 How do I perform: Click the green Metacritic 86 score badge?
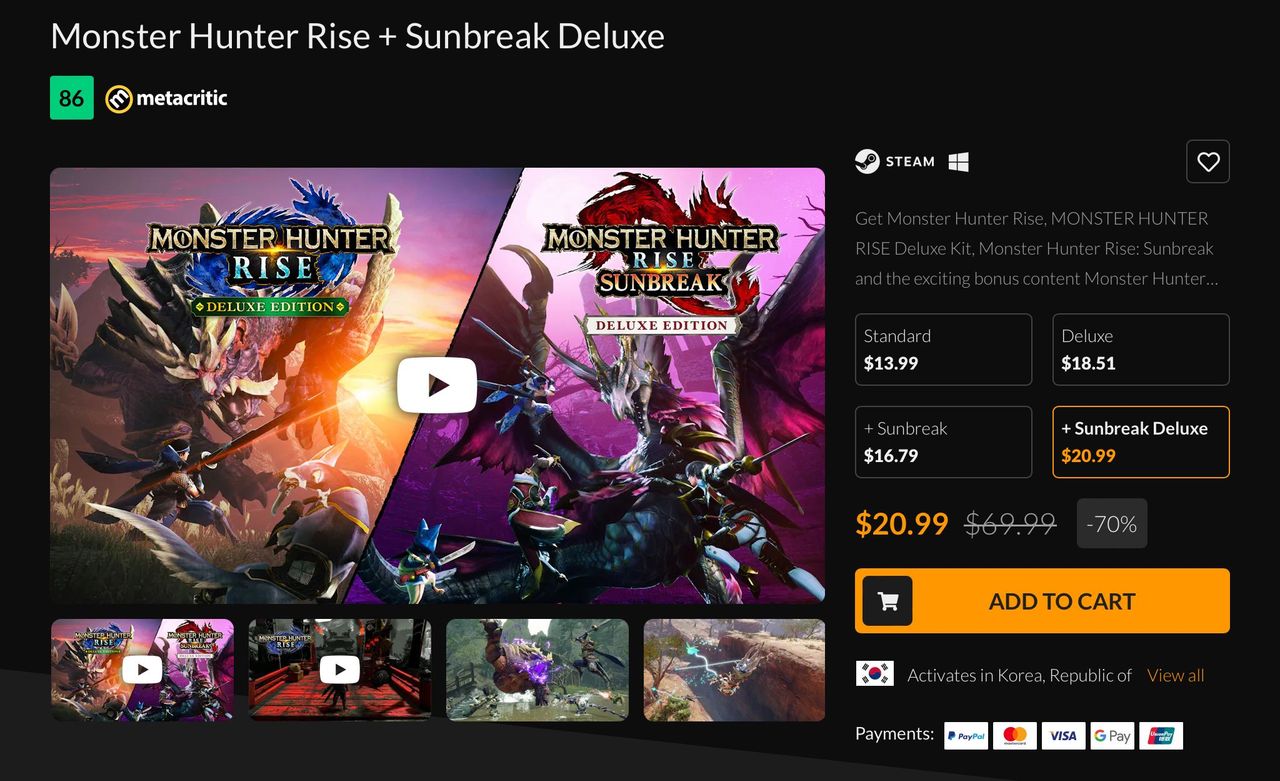(72, 98)
